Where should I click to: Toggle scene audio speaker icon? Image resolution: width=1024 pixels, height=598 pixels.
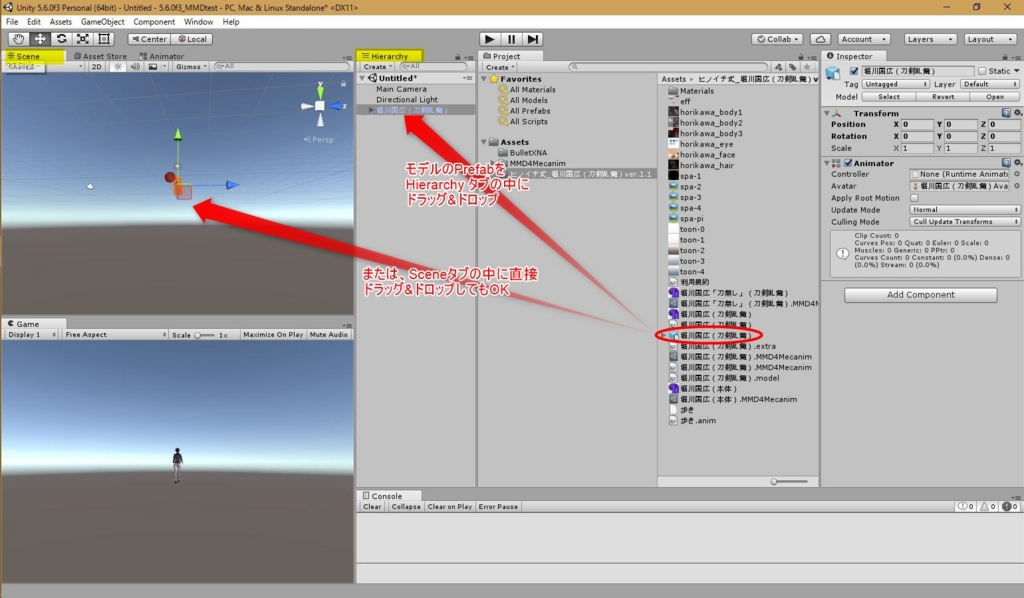click(x=135, y=67)
